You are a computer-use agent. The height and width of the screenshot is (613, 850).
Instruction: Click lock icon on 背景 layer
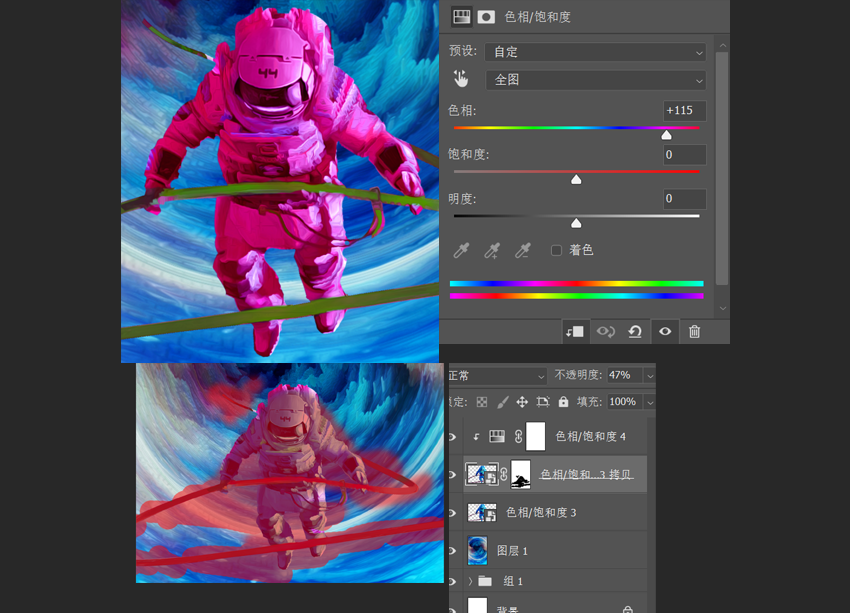click(x=628, y=610)
